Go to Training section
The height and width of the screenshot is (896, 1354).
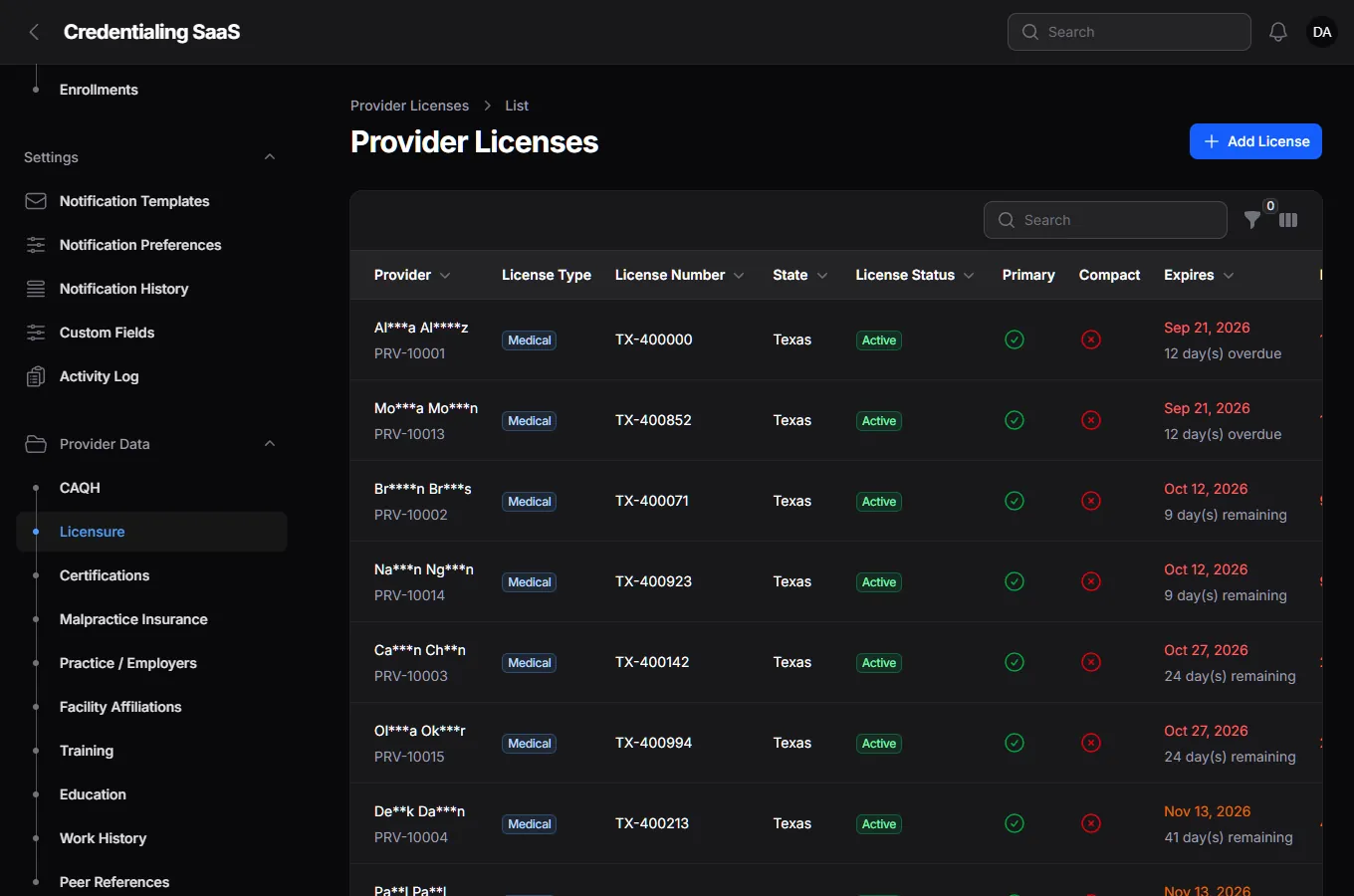pyautogui.click(x=87, y=751)
